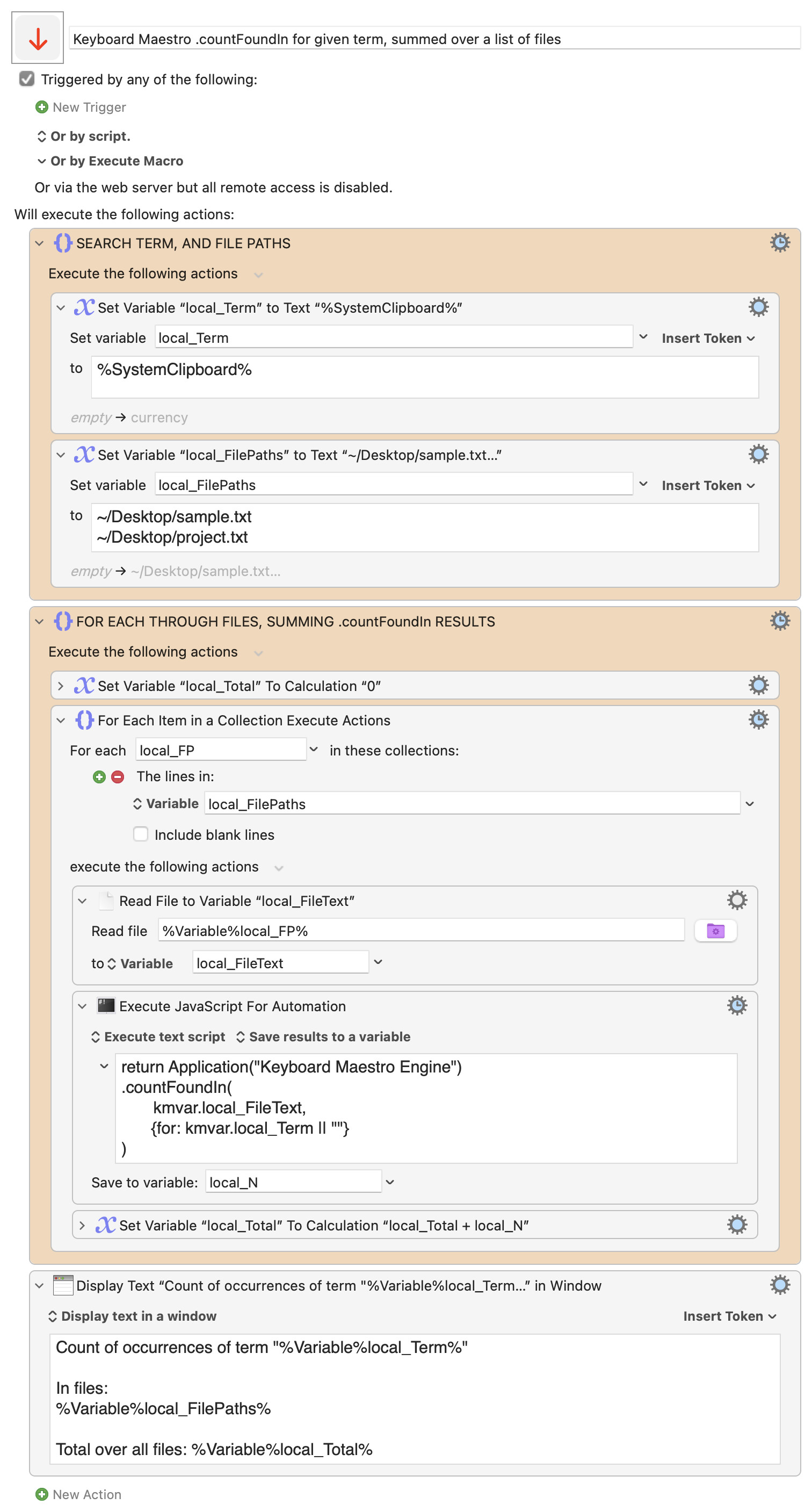Toggle the 'Triggered by any of the following' checkbox

[x=27, y=79]
